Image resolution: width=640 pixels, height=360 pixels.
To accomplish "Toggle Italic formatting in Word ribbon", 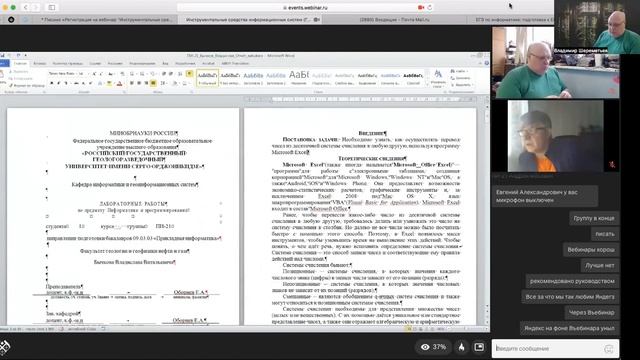I will (x=59, y=83).
